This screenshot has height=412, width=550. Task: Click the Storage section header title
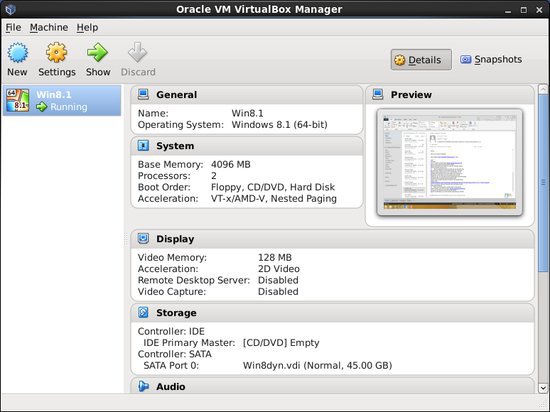(176, 313)
